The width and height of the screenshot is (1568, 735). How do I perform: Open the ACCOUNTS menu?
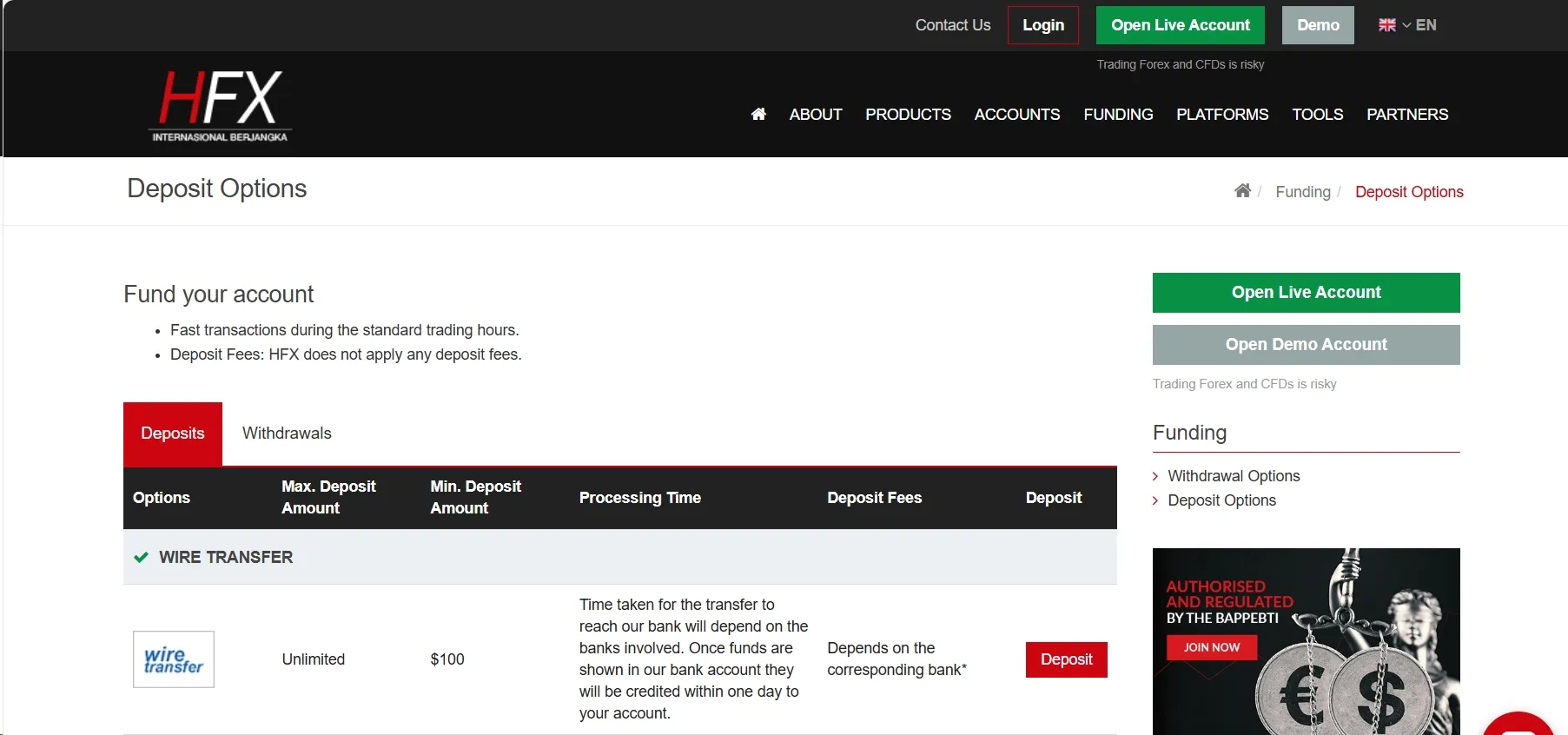pos(1017,114)
